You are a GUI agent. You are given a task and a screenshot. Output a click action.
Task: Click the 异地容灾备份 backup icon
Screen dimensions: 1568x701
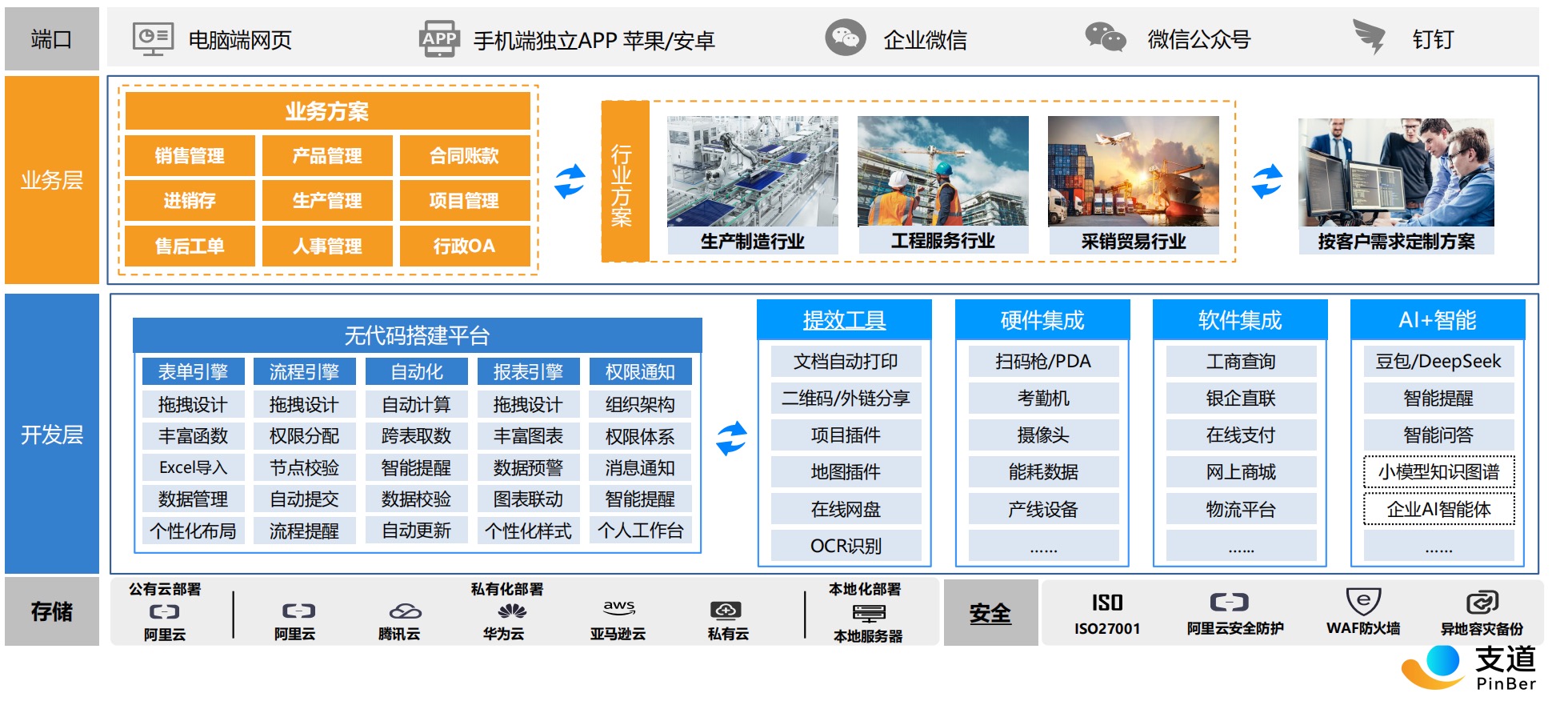pos(1482,603)
